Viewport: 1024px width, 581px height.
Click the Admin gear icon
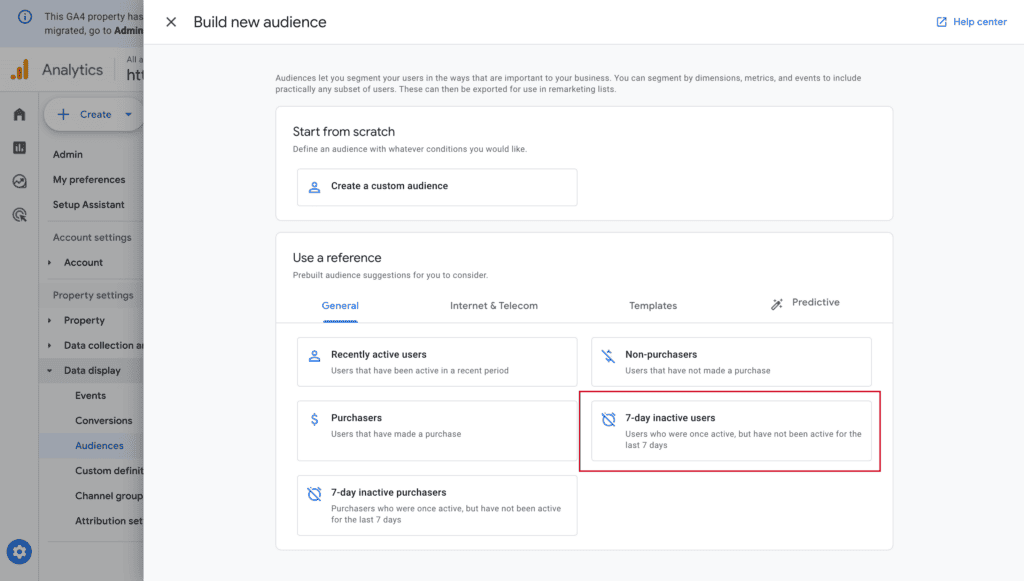(x=19, y=552)
